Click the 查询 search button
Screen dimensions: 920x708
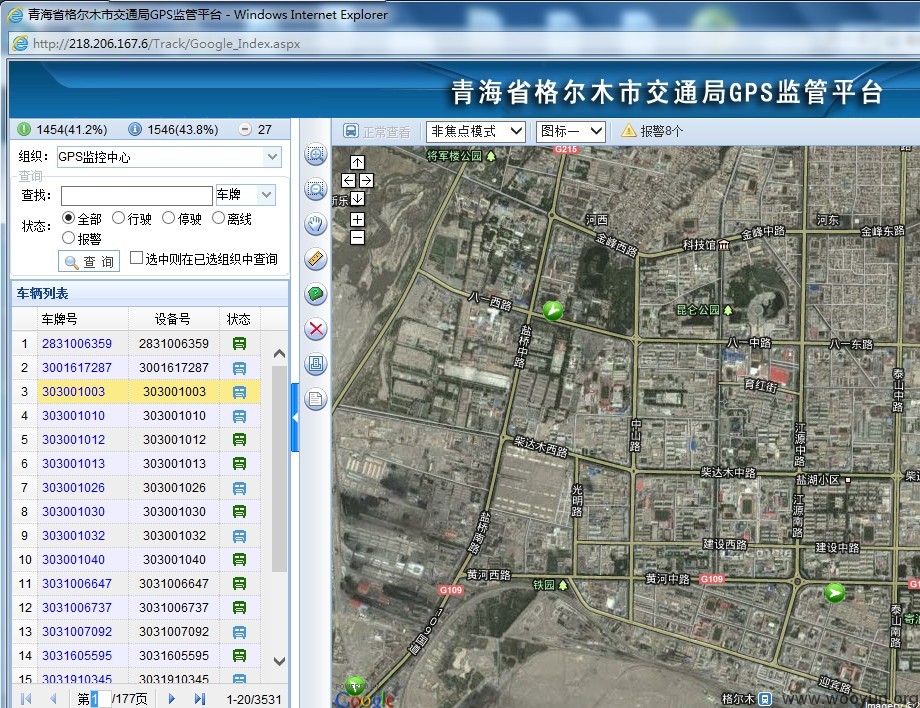tap(89, 262)
